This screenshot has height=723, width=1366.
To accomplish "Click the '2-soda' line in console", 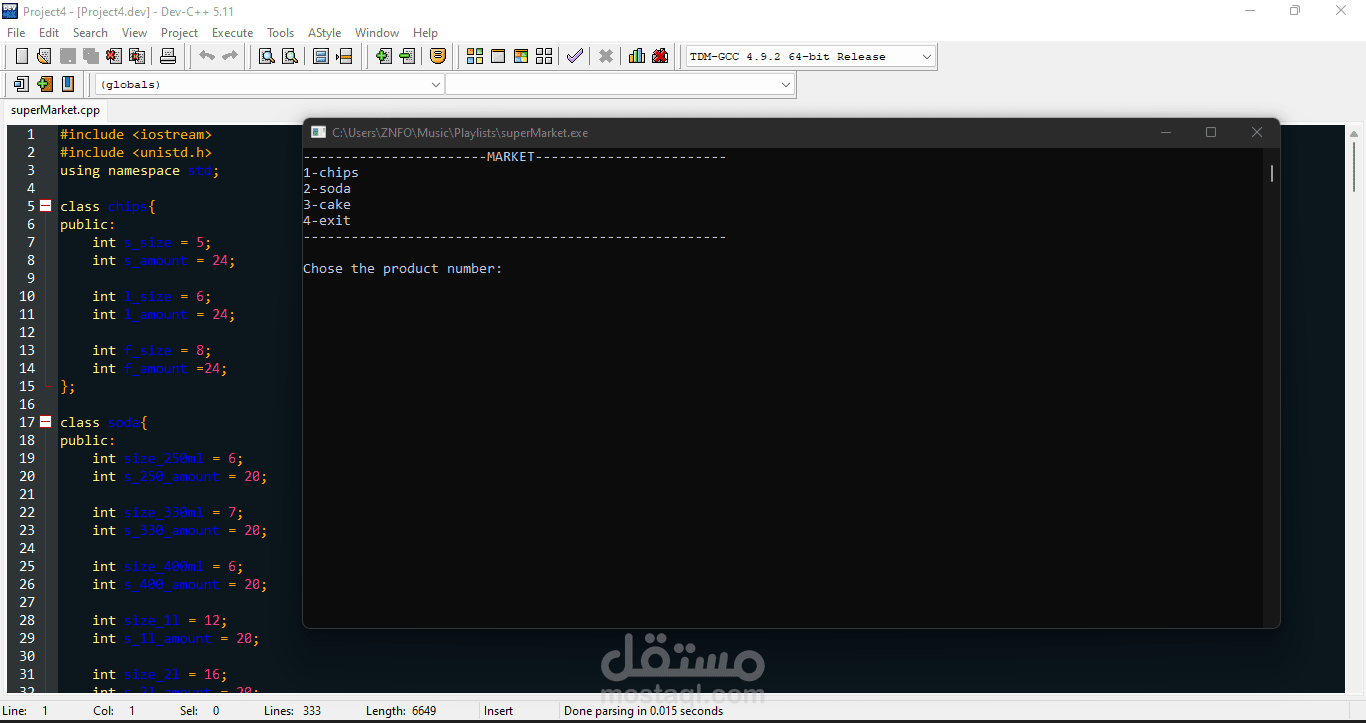I will (327, 189).
